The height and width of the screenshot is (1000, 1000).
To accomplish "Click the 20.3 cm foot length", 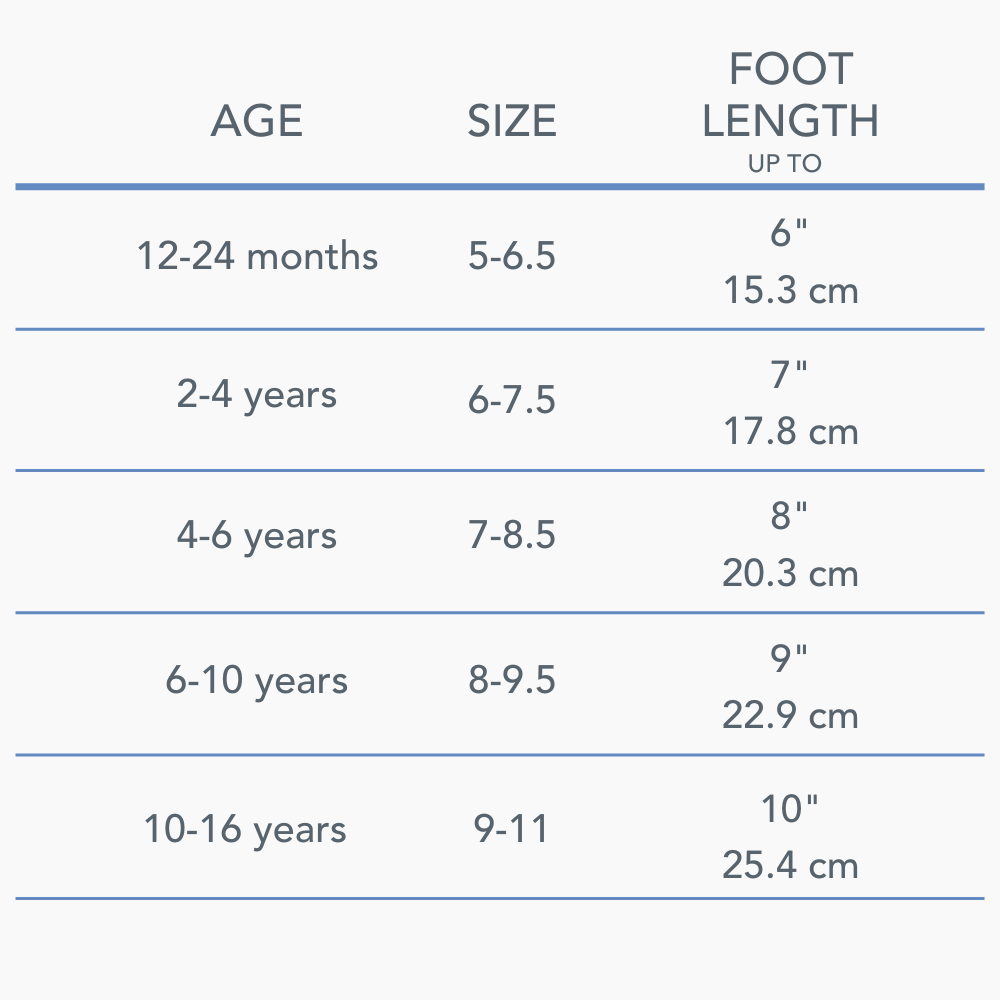I will click(x=790, y=574).
